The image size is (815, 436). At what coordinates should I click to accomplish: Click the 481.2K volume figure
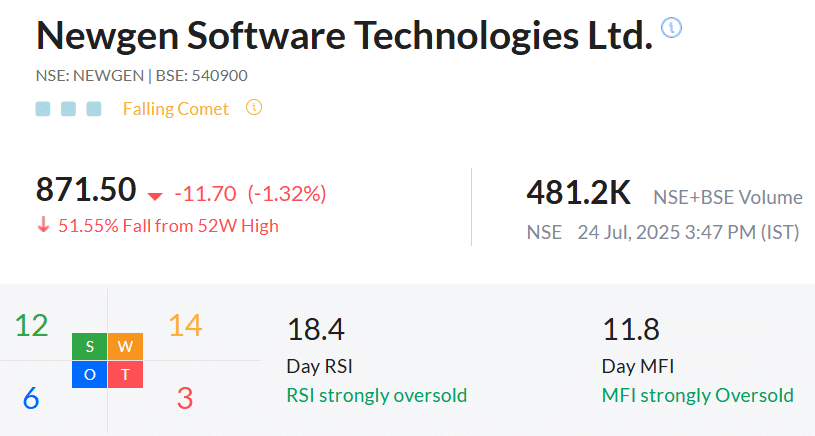(x=579, y=193)
